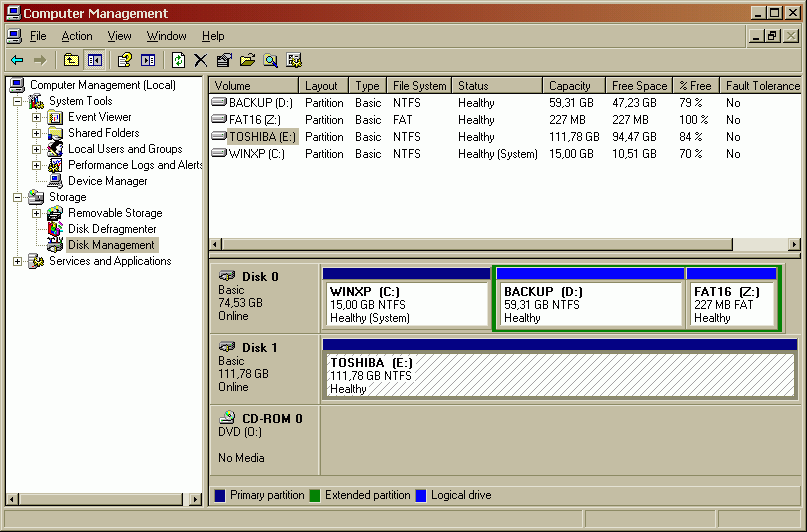Click the Help icon with question mark
This screenshot has height=532, width=807.
[125, 60]
